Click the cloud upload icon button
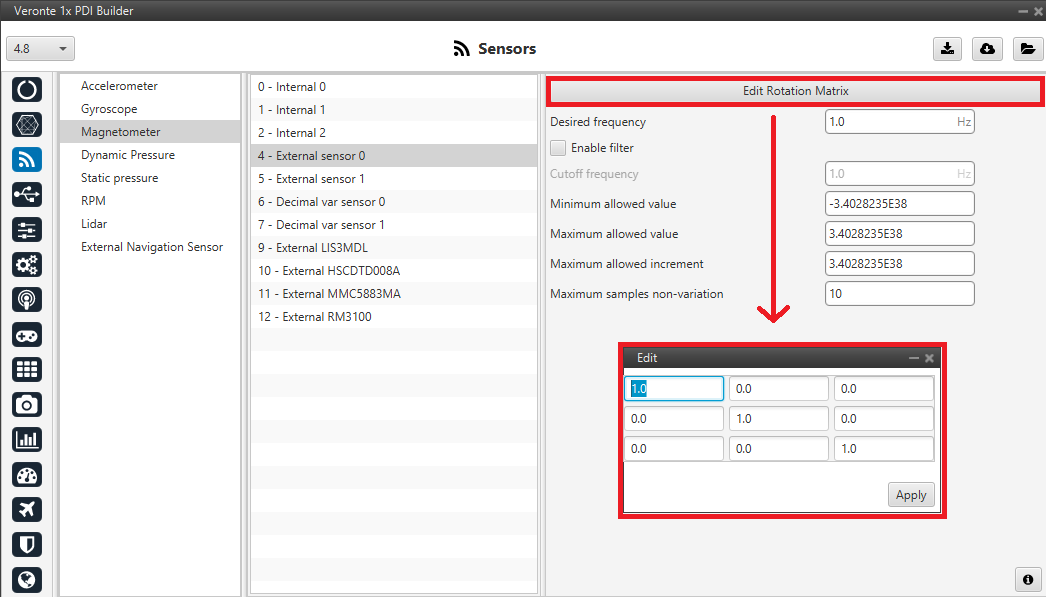1046x597 pixels. point(987,49)
